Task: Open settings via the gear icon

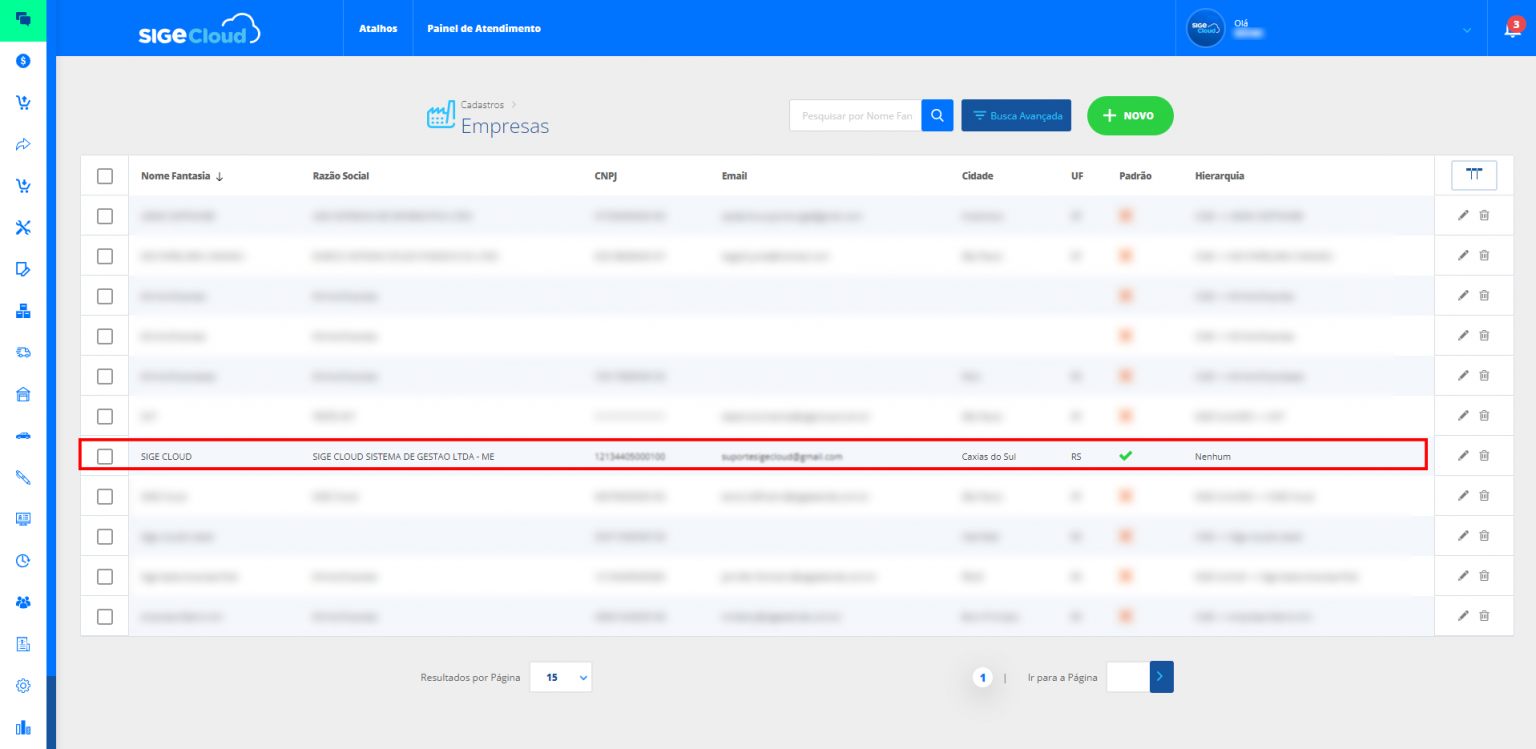Action: click(x=22, y=686)
